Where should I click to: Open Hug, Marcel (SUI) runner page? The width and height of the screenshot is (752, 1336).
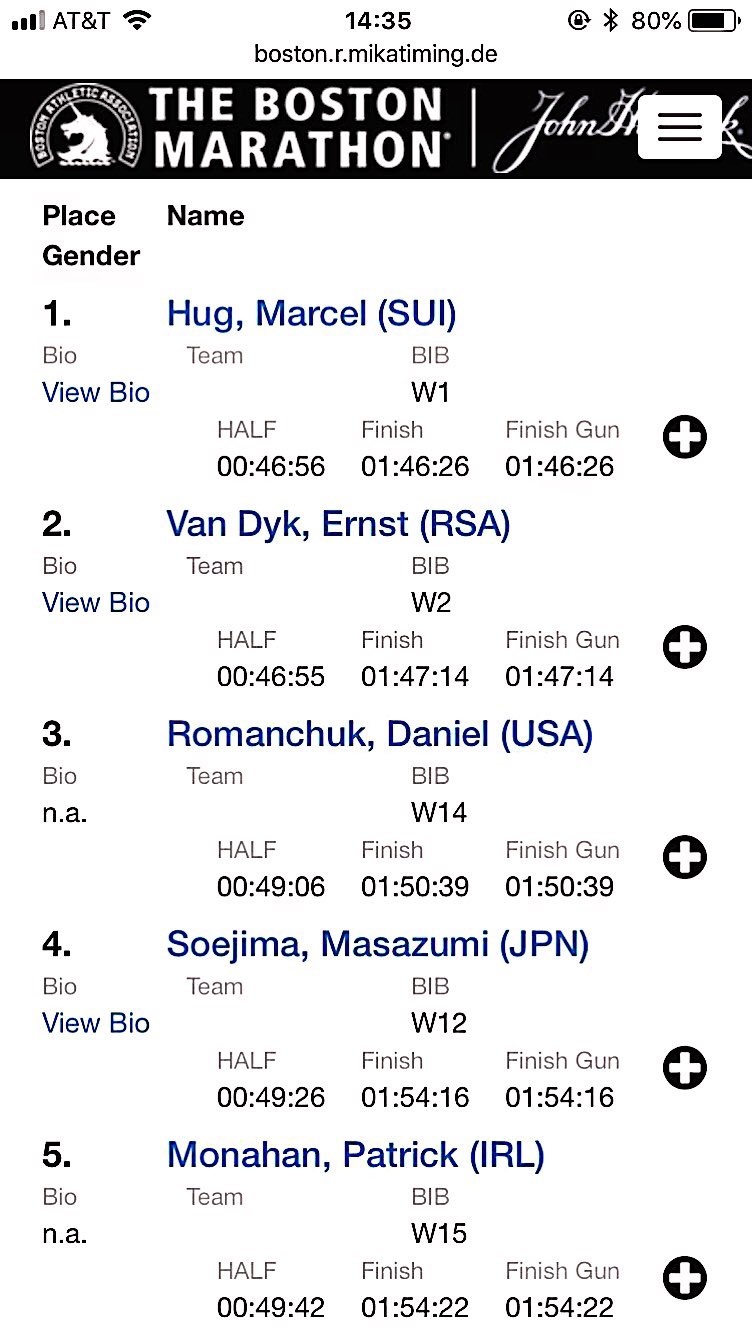(311, 314)
